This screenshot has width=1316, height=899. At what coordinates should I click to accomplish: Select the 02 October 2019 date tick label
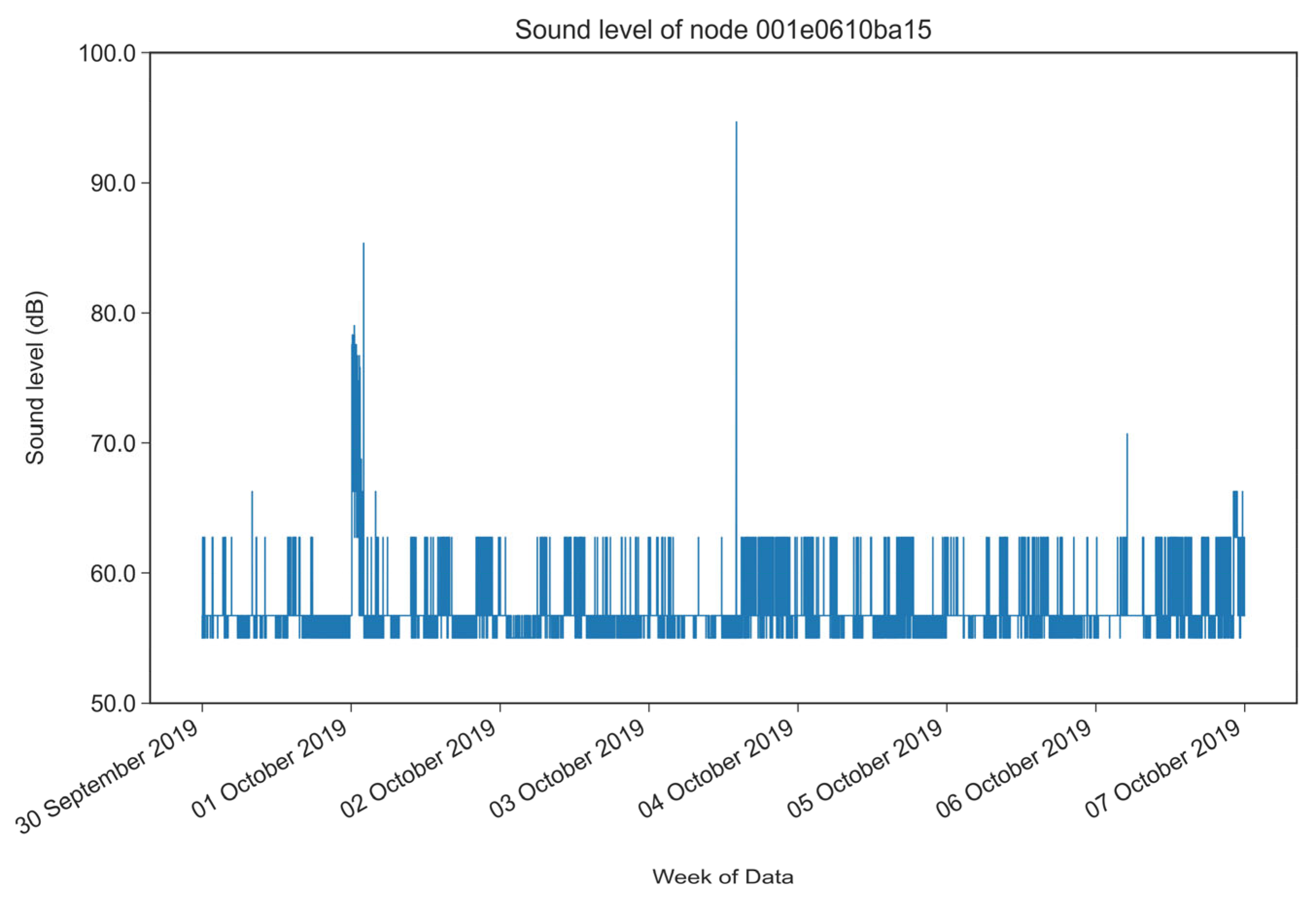(418, 770)
